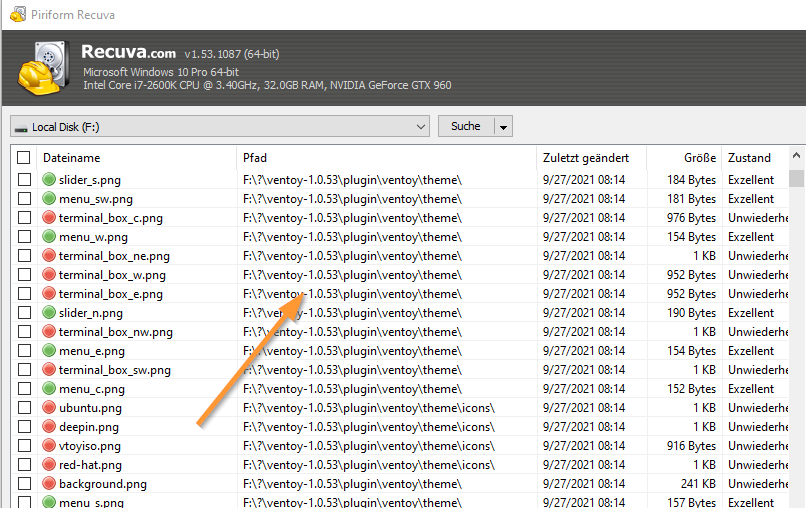Select the file name terminal_box_sw.png
The image size is (806, 508).
(x=115, y=370)
